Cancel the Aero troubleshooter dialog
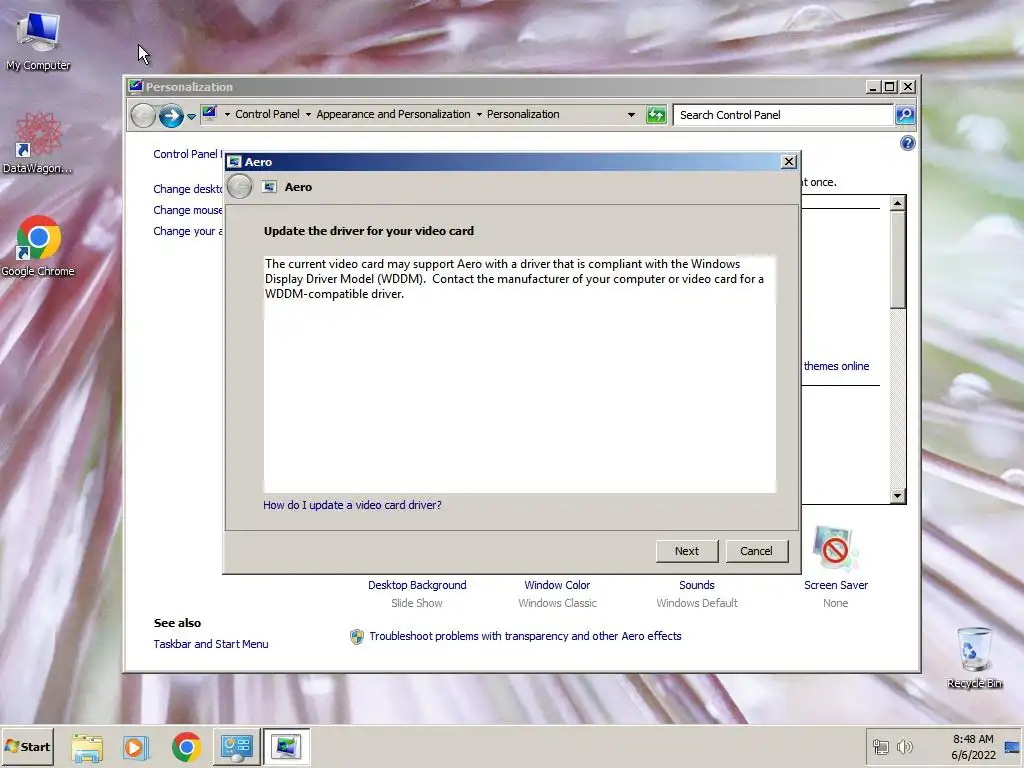 tap(756, 551)
